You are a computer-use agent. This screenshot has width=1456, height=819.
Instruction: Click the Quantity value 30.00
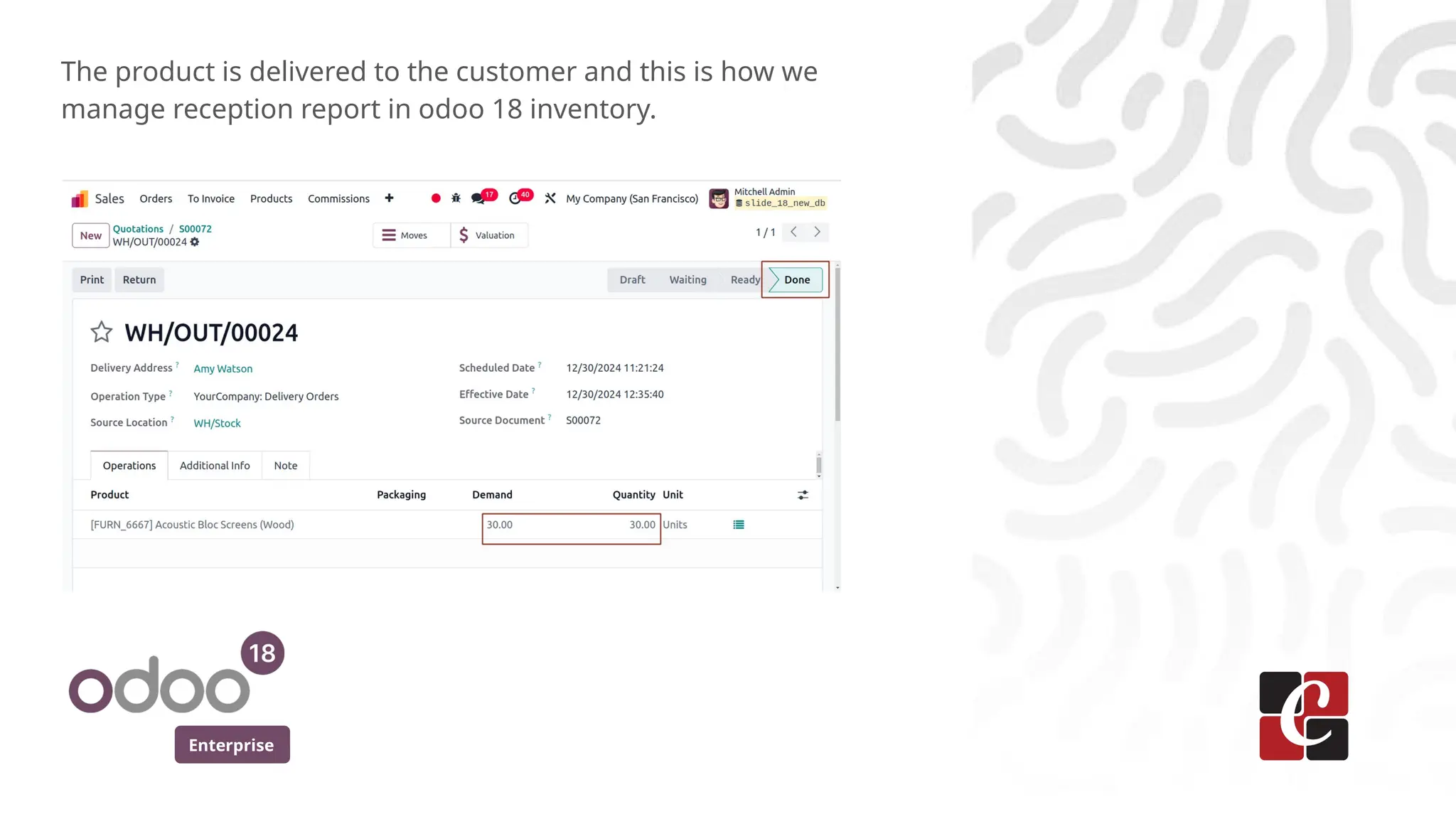(x=642, y=525)
